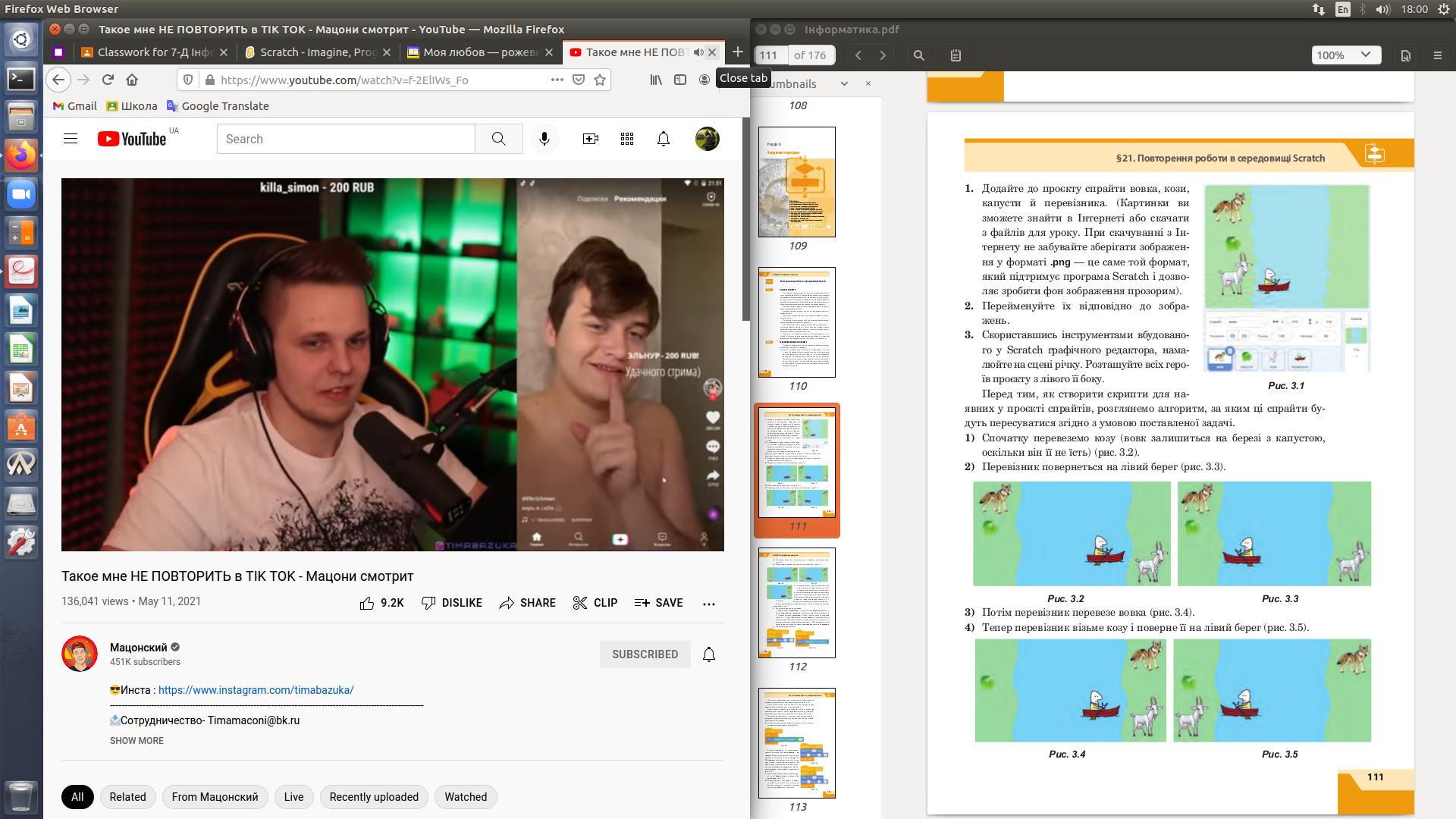Click the PDF viewer search magnifier
The image size is (1456, 819).
click(x=918, y=55)
